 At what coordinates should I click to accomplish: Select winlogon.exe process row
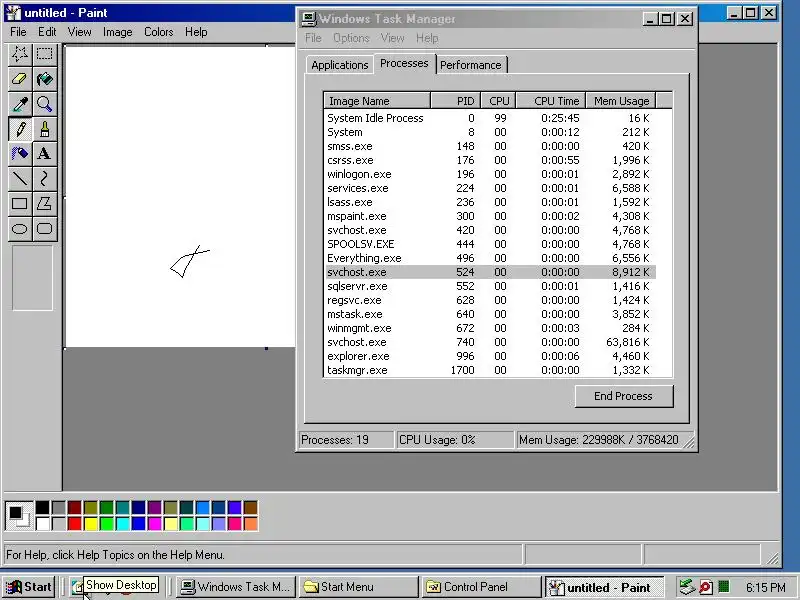tap(490, 174)
